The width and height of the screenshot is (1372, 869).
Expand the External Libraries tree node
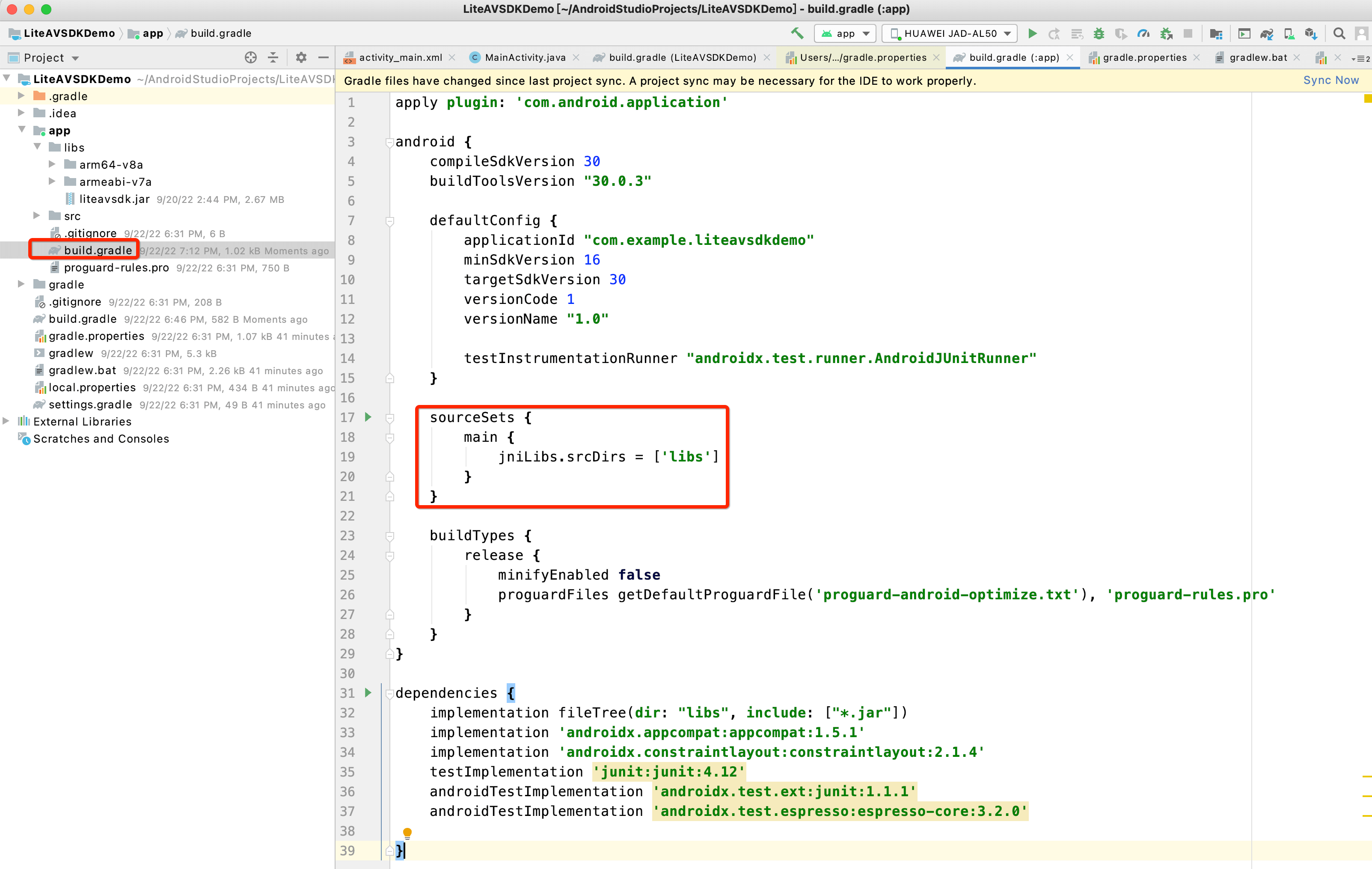point(6,421)
